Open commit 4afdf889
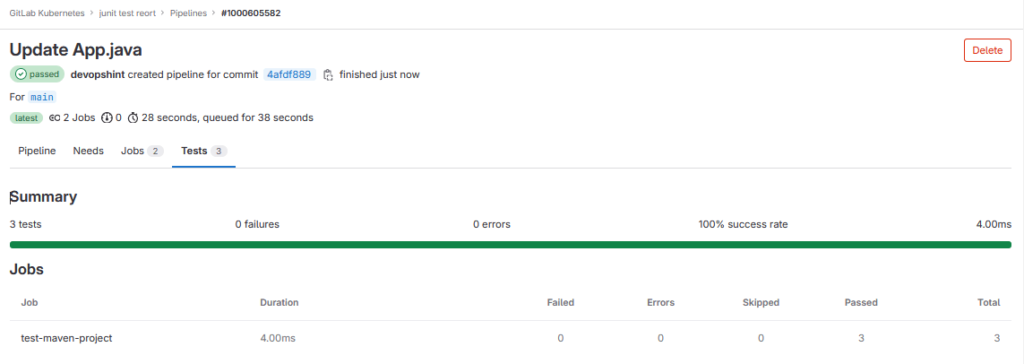Viewport: 1024px width, 364px height. pos(290,74)
